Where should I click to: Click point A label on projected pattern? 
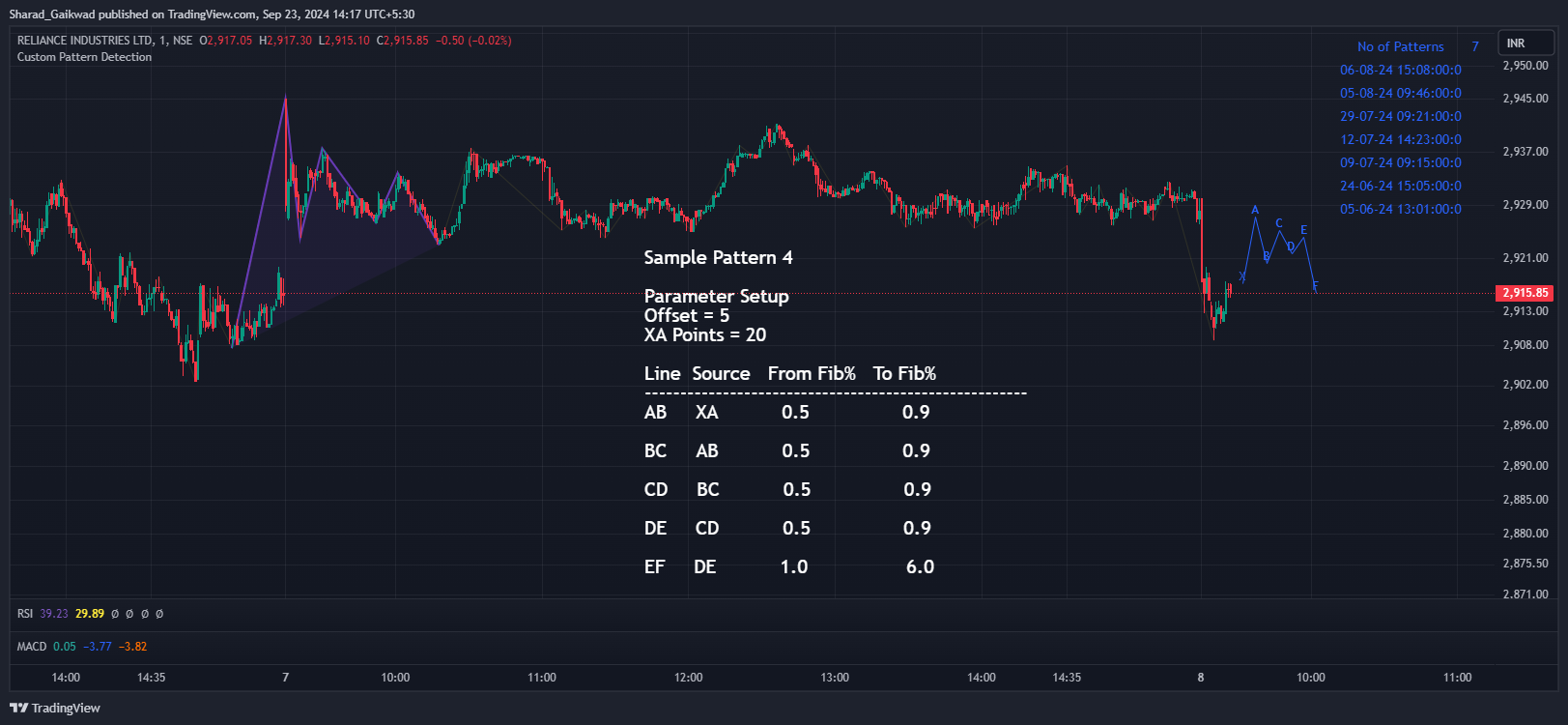pos(1255,210)
